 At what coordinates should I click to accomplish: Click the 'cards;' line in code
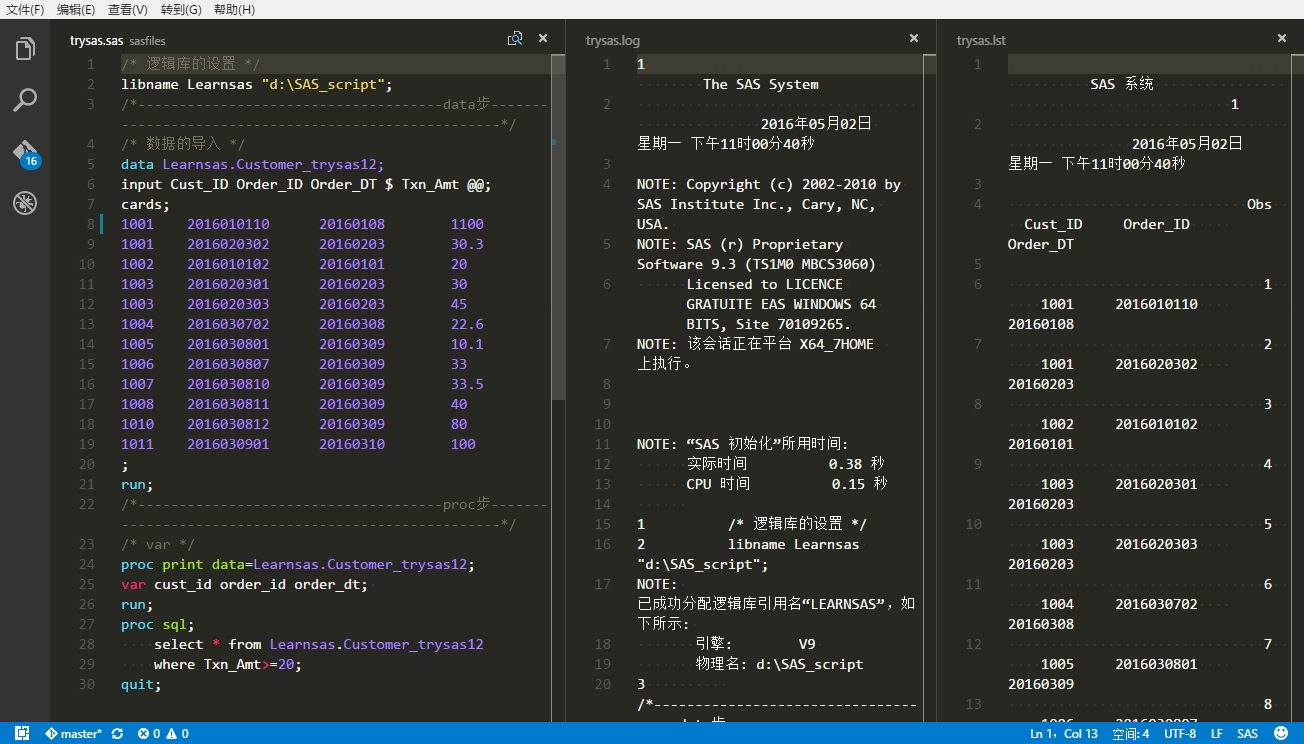(x=146, y=204)
